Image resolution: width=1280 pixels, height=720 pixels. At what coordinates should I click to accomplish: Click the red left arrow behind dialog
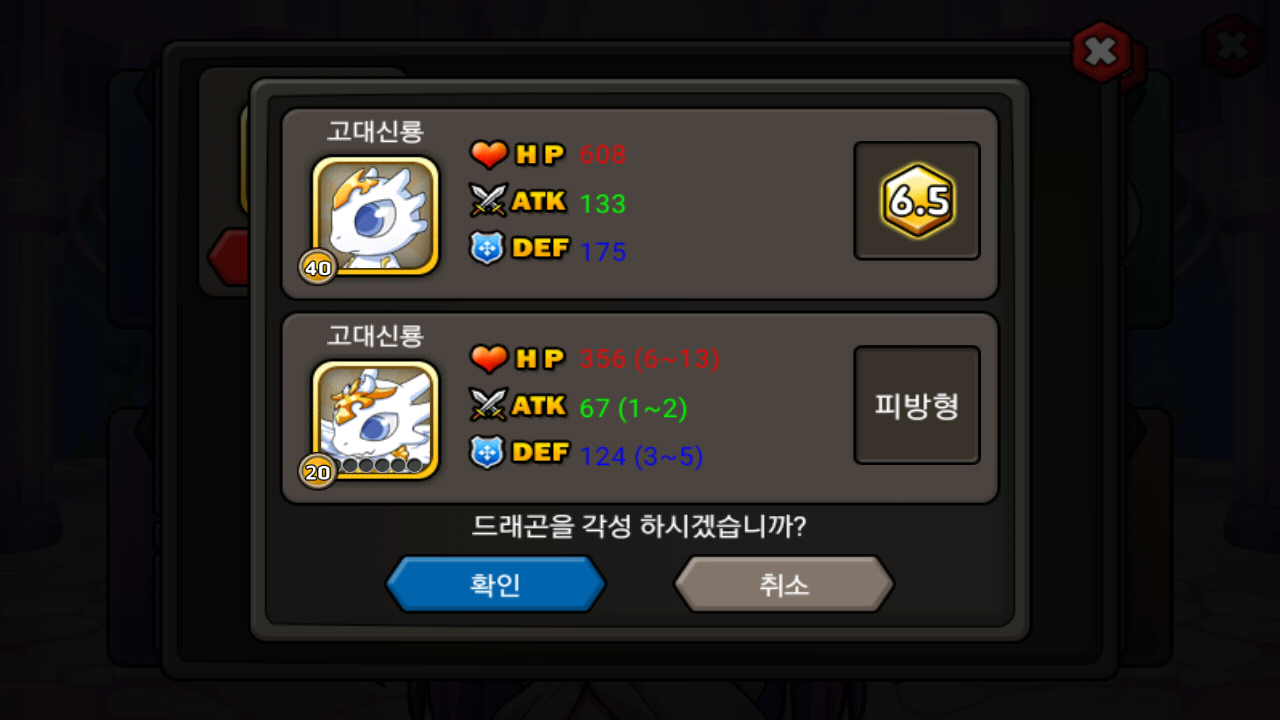click(228, 258)
